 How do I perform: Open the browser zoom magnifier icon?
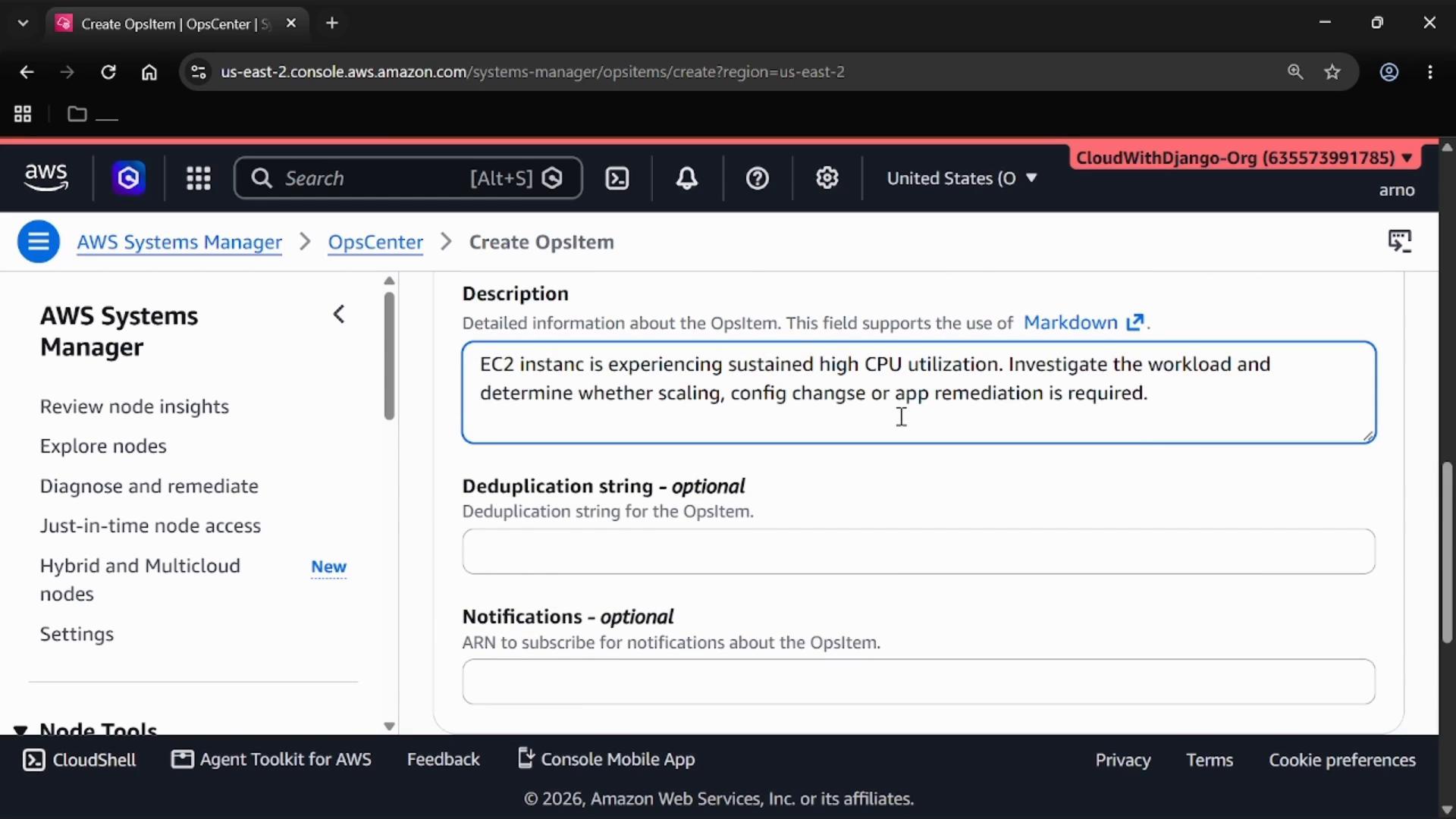(x=1295, y=72)
